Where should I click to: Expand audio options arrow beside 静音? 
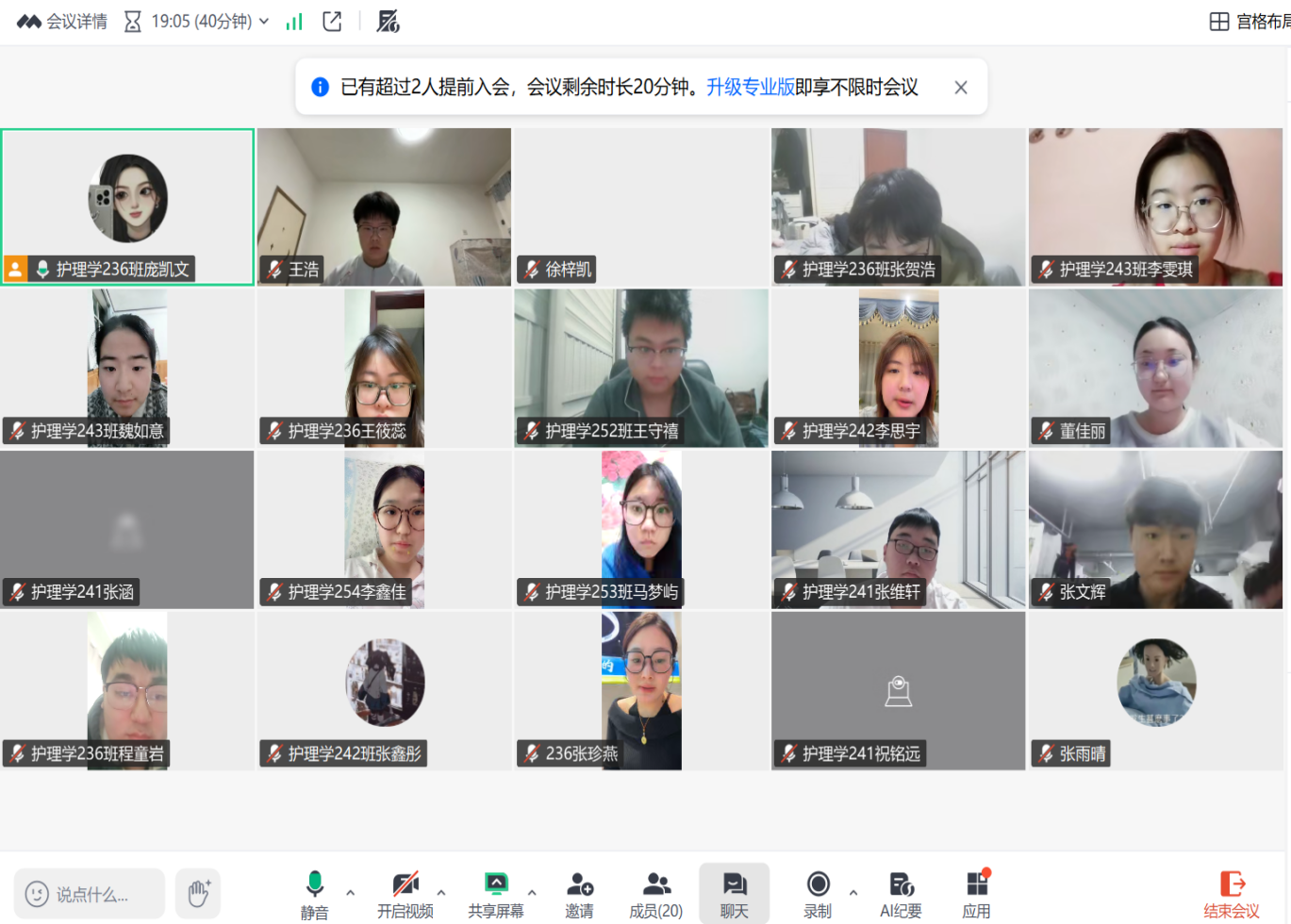[x=351, y=892]
